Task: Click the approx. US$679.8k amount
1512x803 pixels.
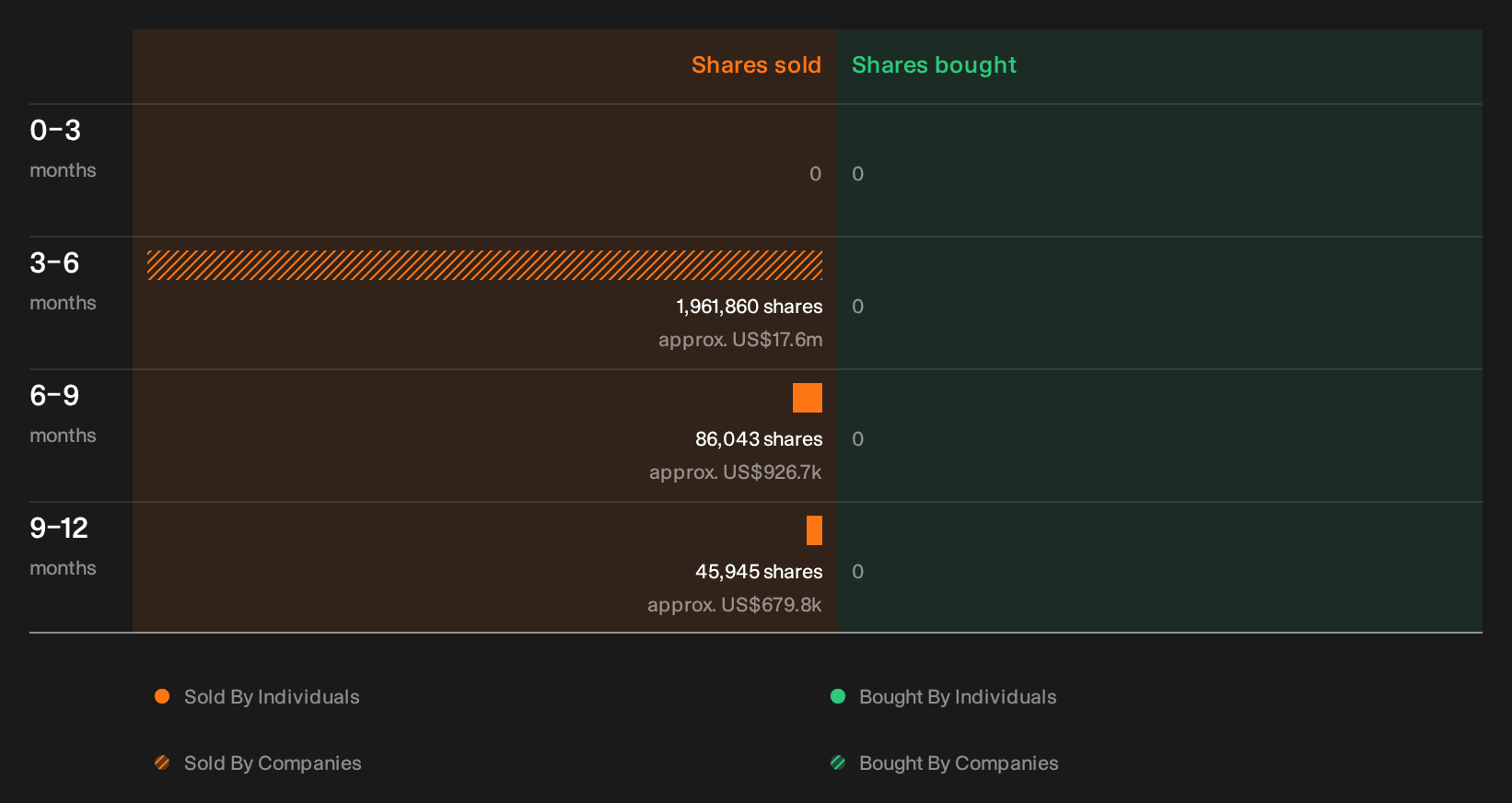Action: [x=735, y=605]
